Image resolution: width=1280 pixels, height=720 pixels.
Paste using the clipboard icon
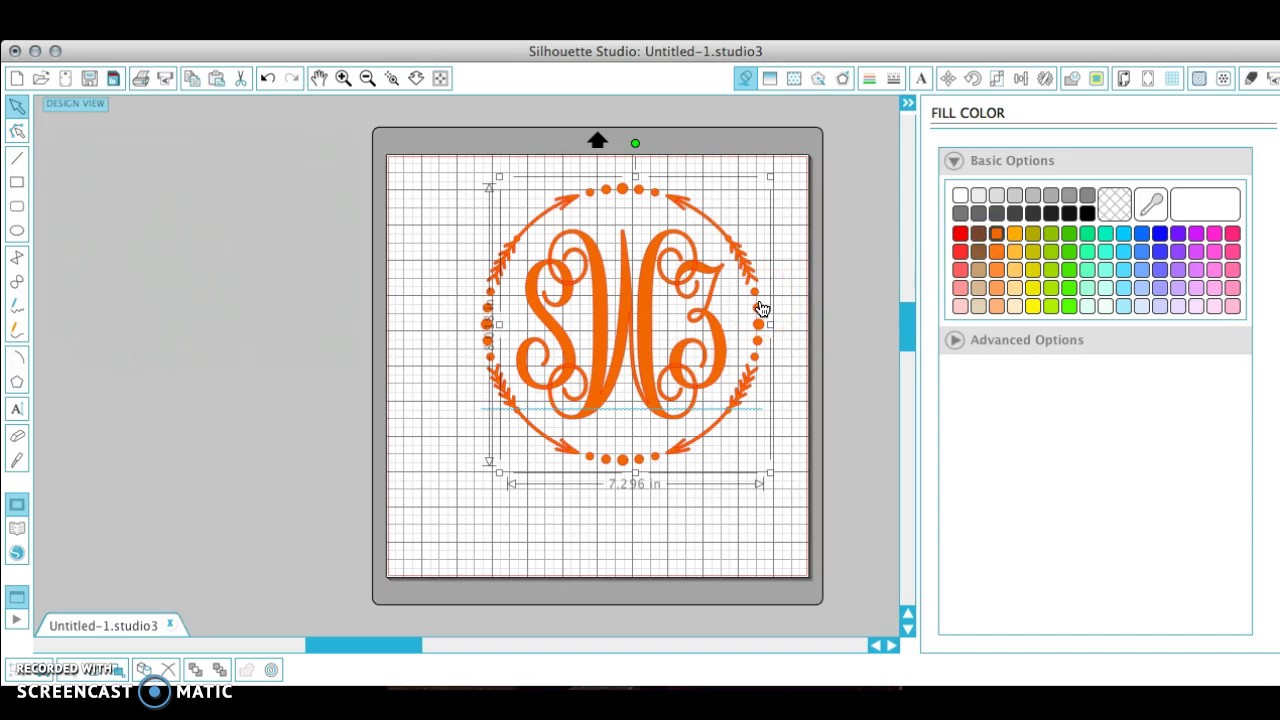point(216,78)
